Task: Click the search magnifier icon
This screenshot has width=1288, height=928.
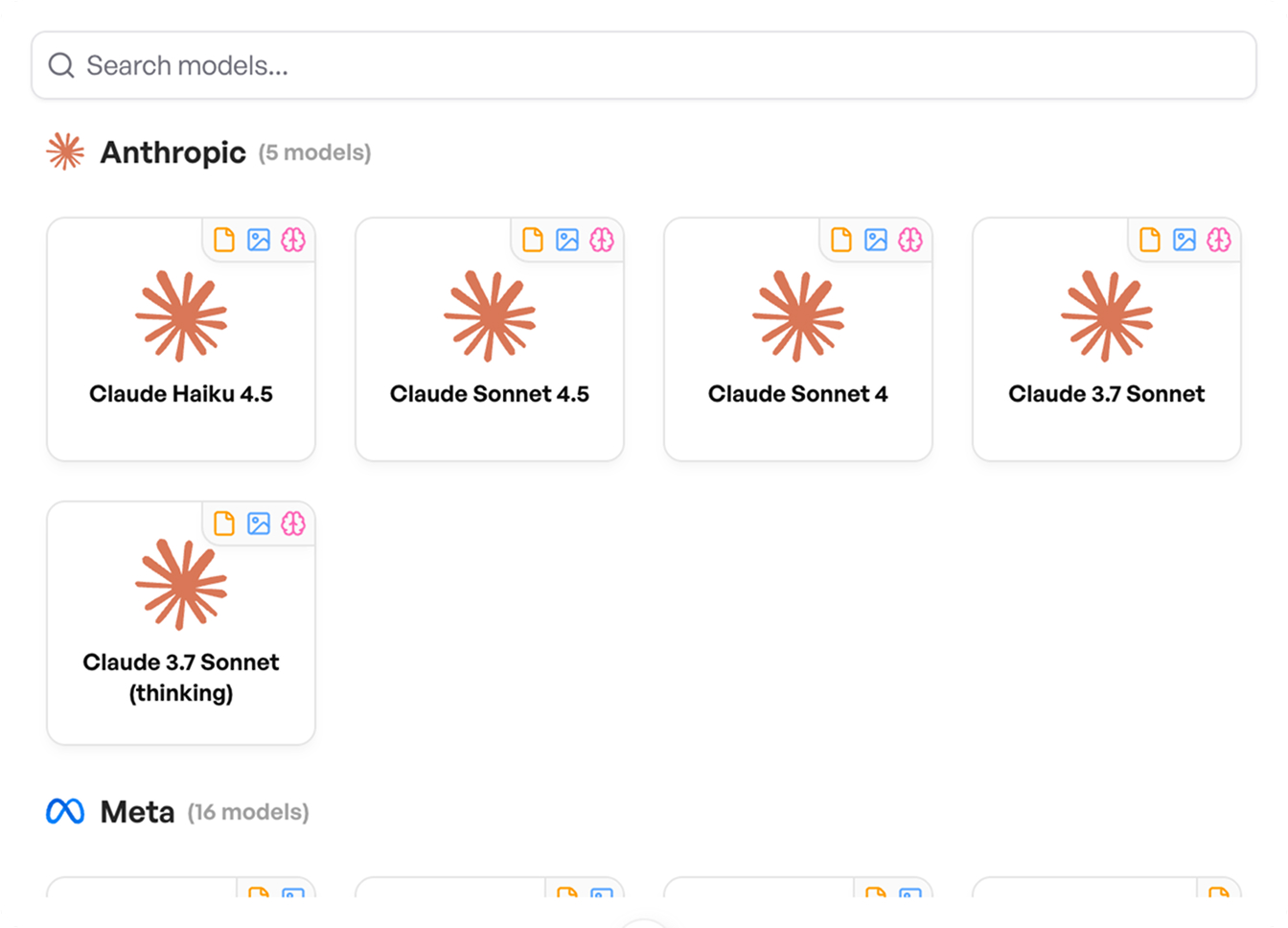Action: pyautogui.click(x=61, y=64)
